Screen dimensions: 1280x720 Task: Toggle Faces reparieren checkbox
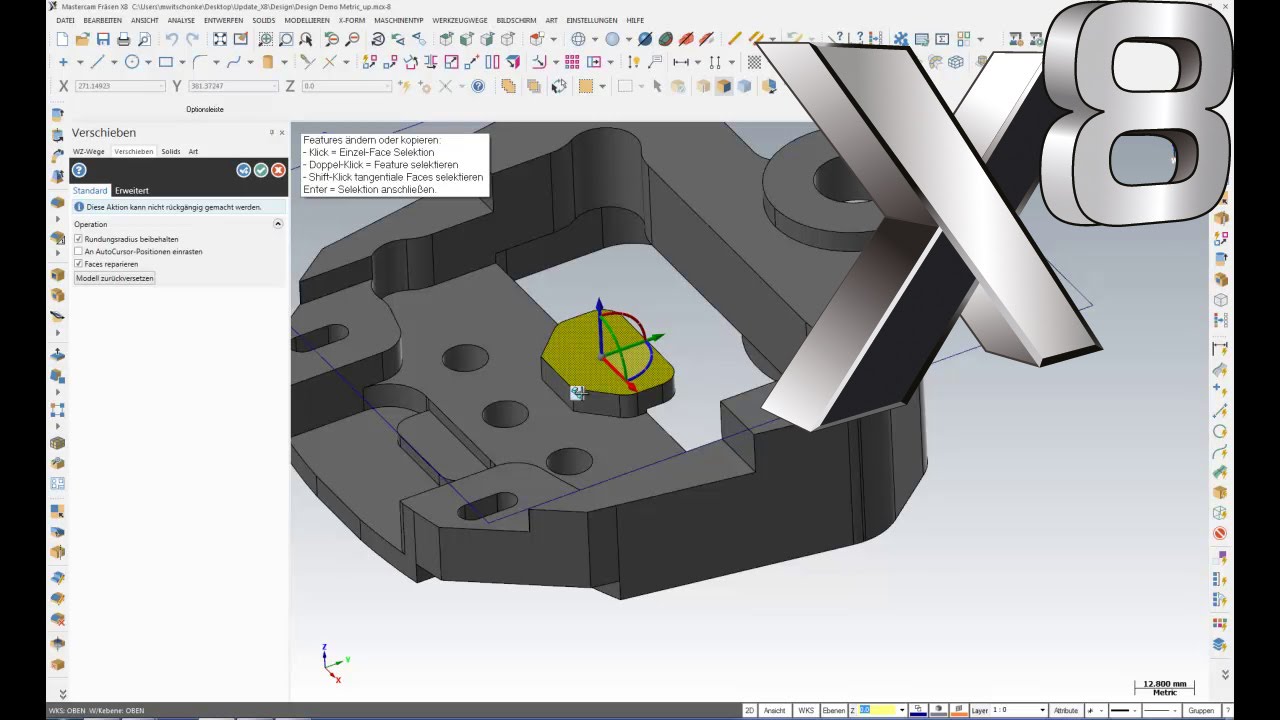coord(79,264)
